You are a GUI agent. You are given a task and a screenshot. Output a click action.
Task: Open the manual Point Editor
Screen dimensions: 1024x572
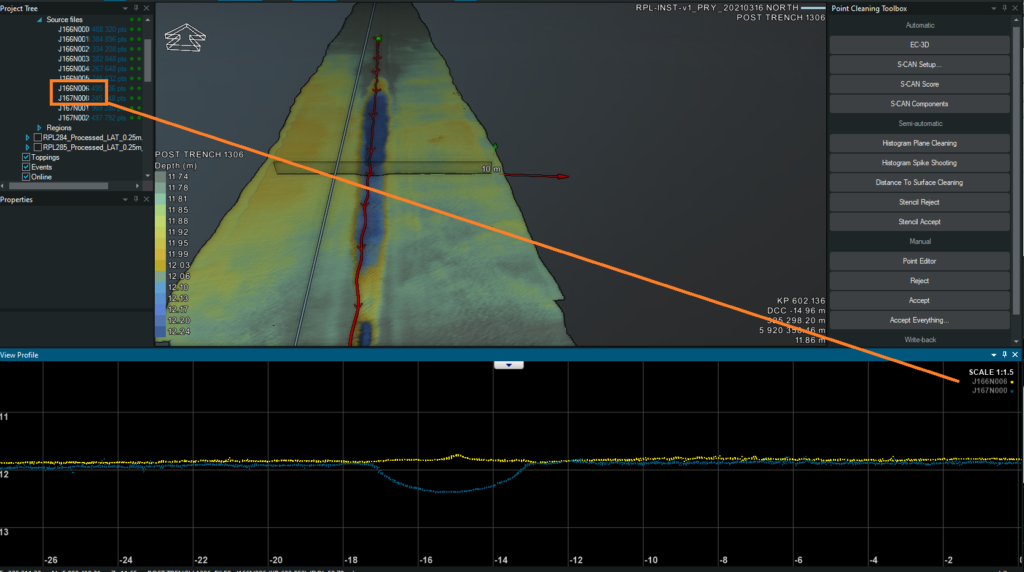click(x=920, y=261)
